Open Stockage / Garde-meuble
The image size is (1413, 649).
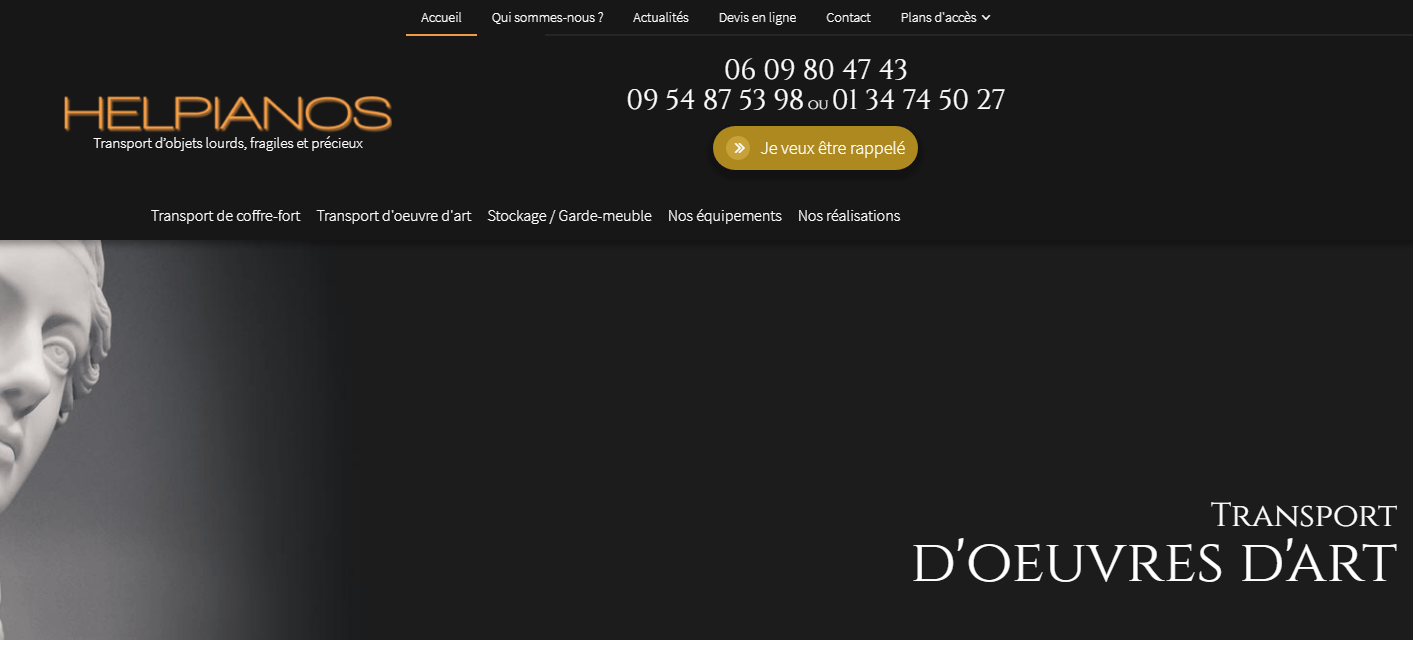(569, 215)
